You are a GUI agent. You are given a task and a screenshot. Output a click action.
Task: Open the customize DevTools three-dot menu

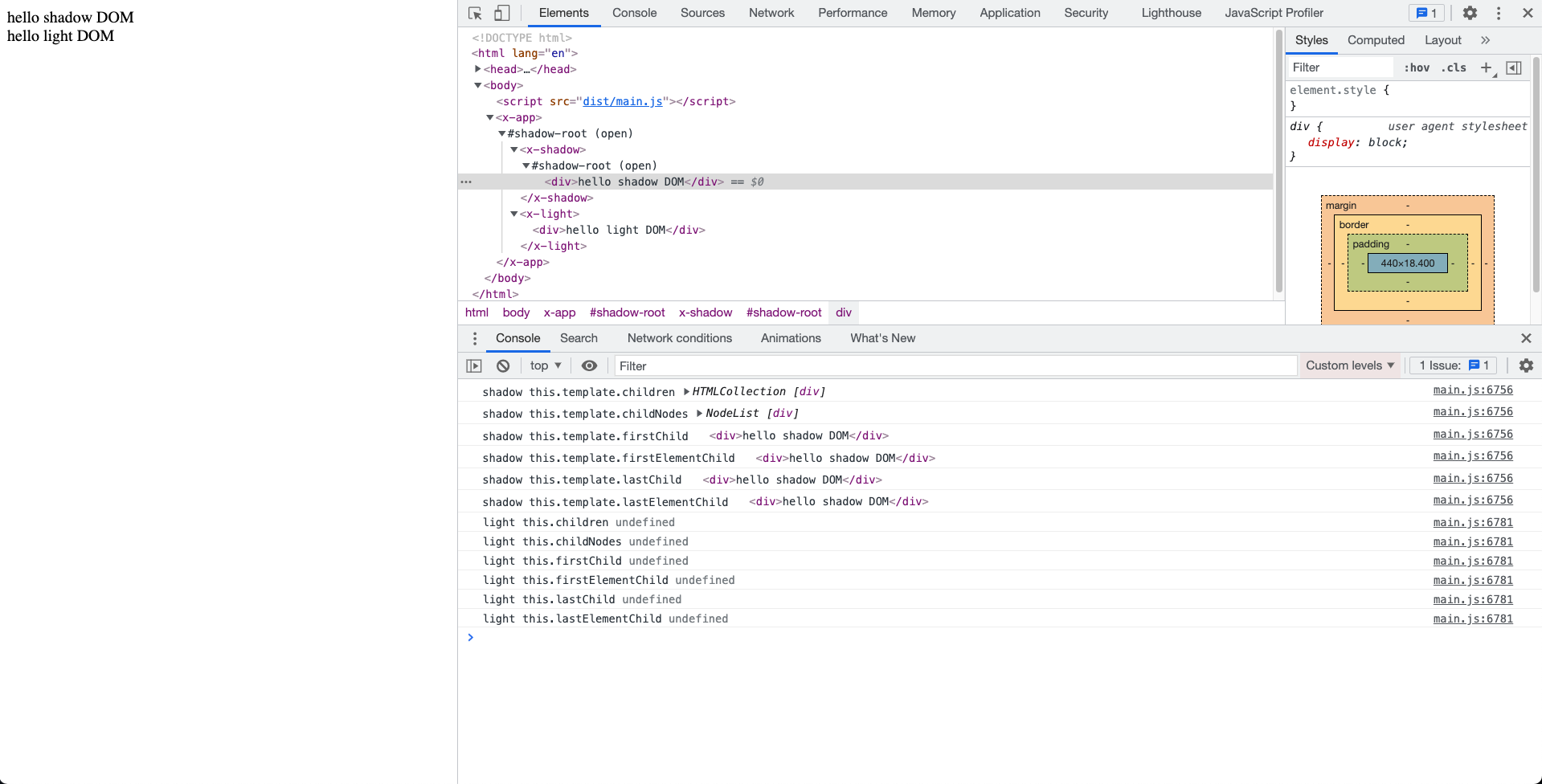coord(1497,13)
